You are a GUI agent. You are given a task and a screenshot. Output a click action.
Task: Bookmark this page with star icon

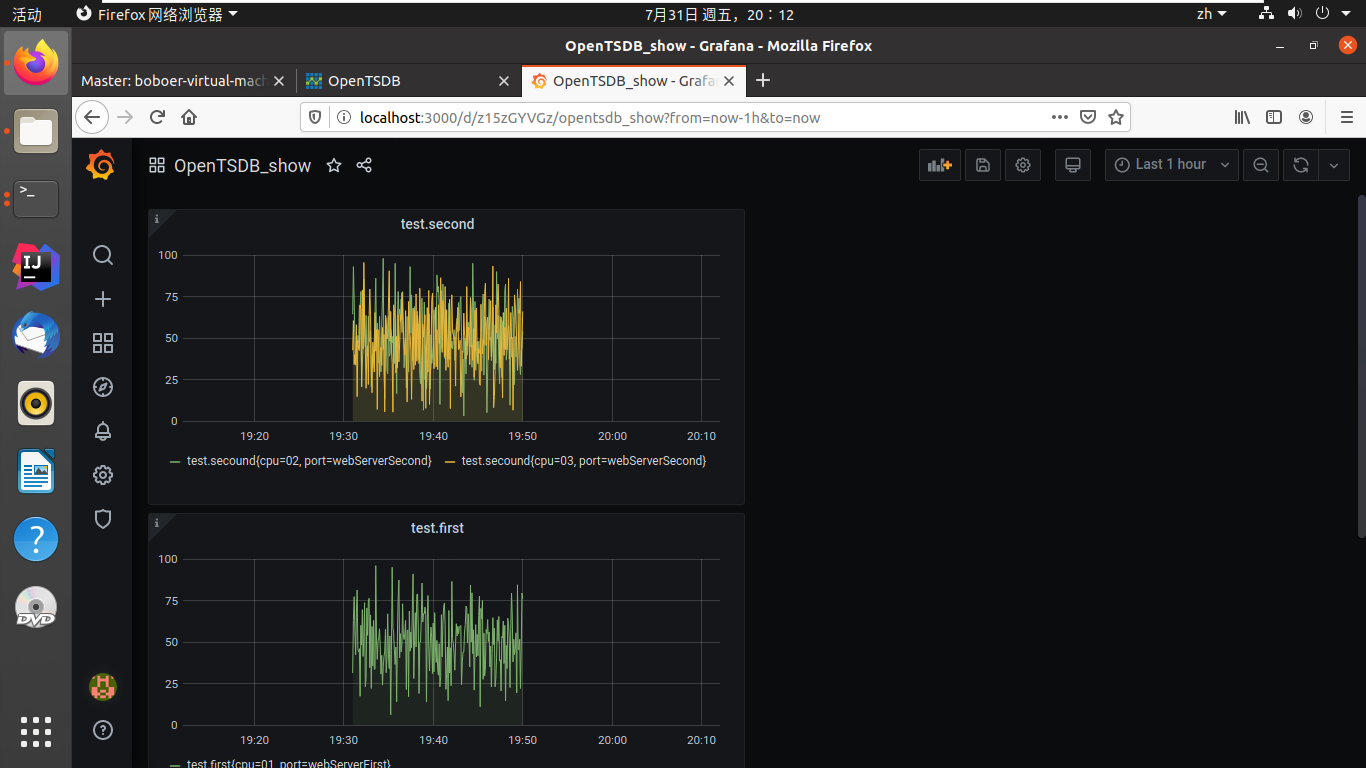pyautogui.click(x=1116, y=117)
